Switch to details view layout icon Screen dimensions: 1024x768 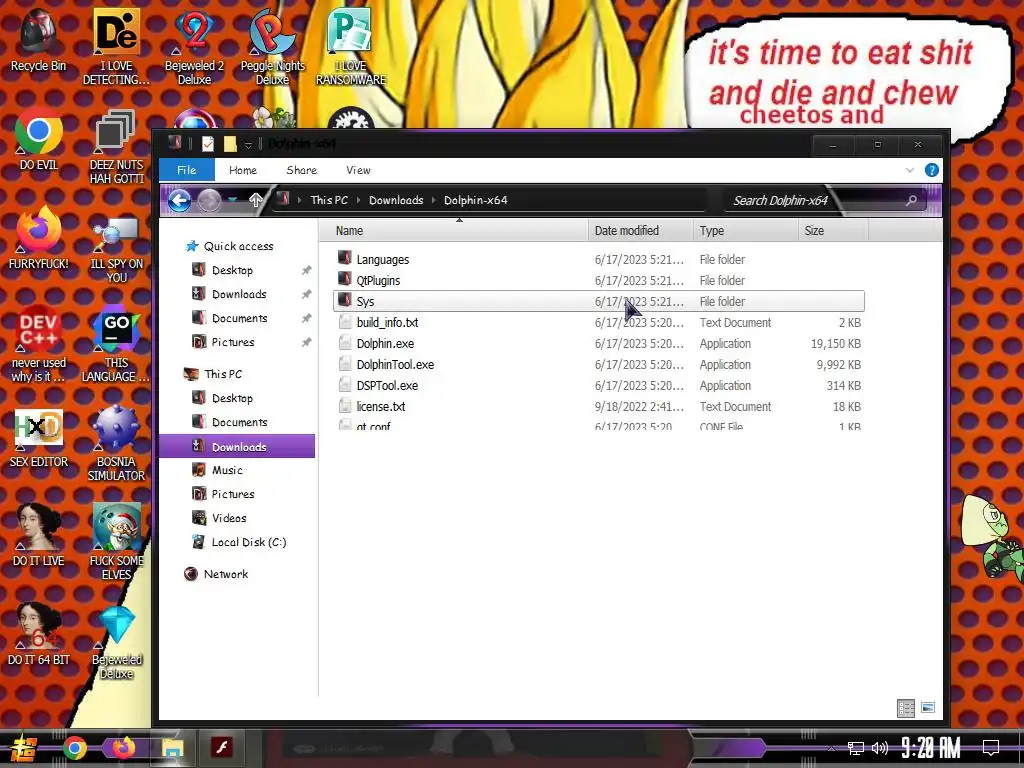point(906,708)
